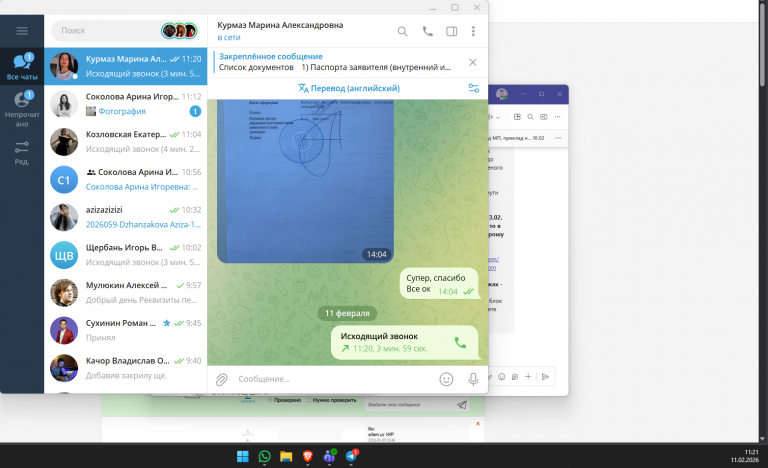Viewport: 768px width, 468px height.
Task: Select the active Курмаз Марина chat row
Action: pos(126,66)
